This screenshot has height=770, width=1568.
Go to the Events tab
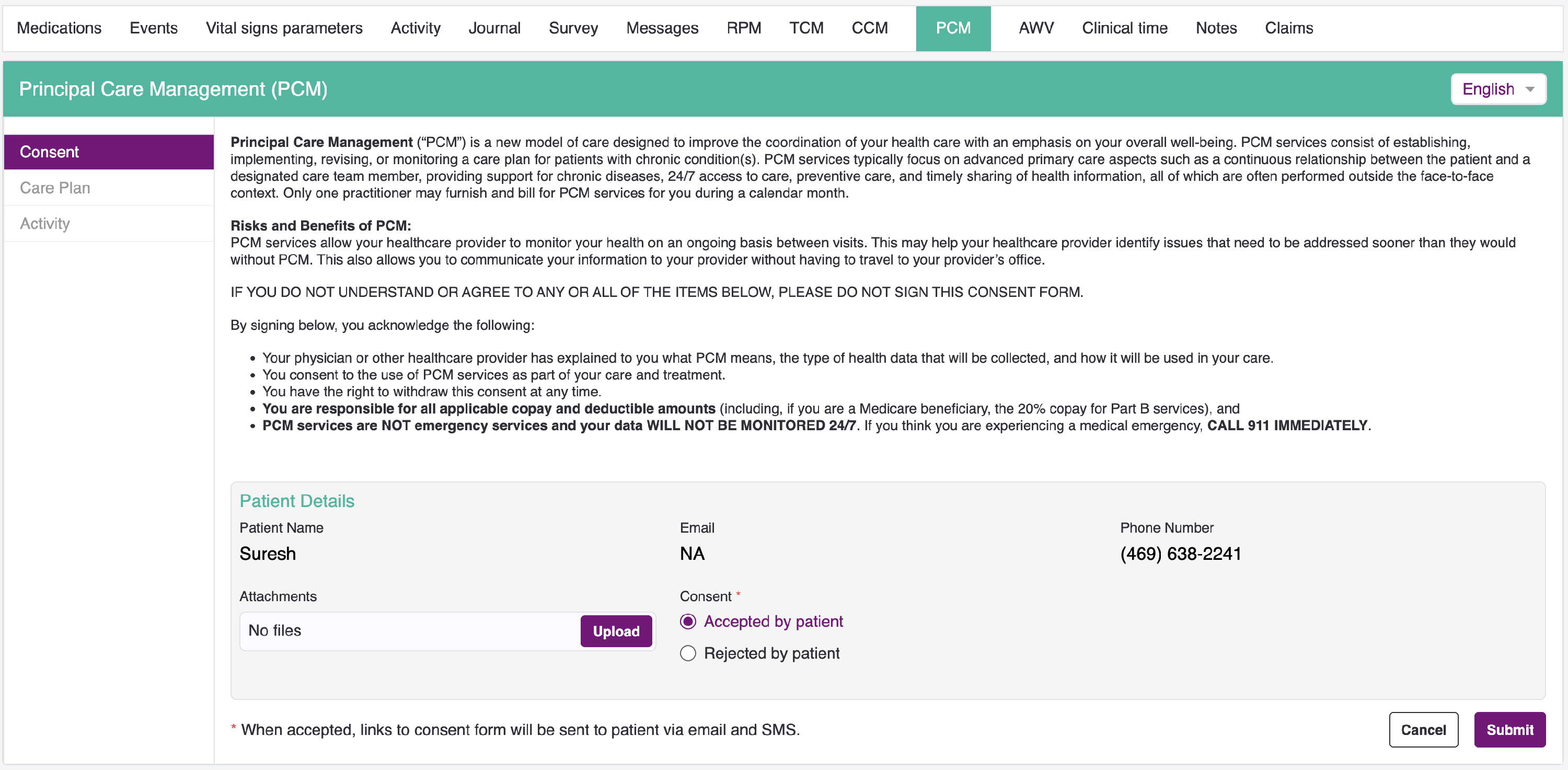[x=153, y=28]
